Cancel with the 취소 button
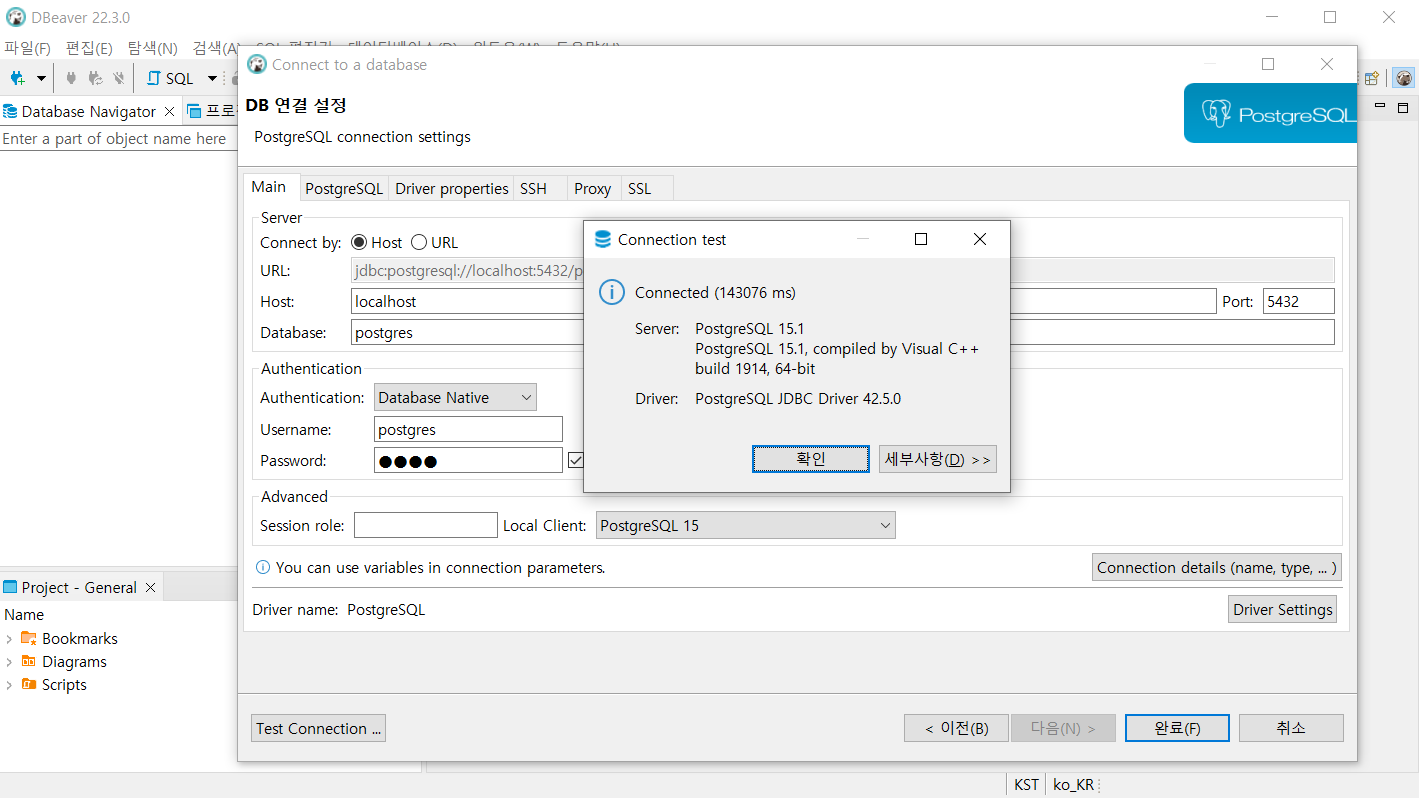 [x=1291, y=728]
